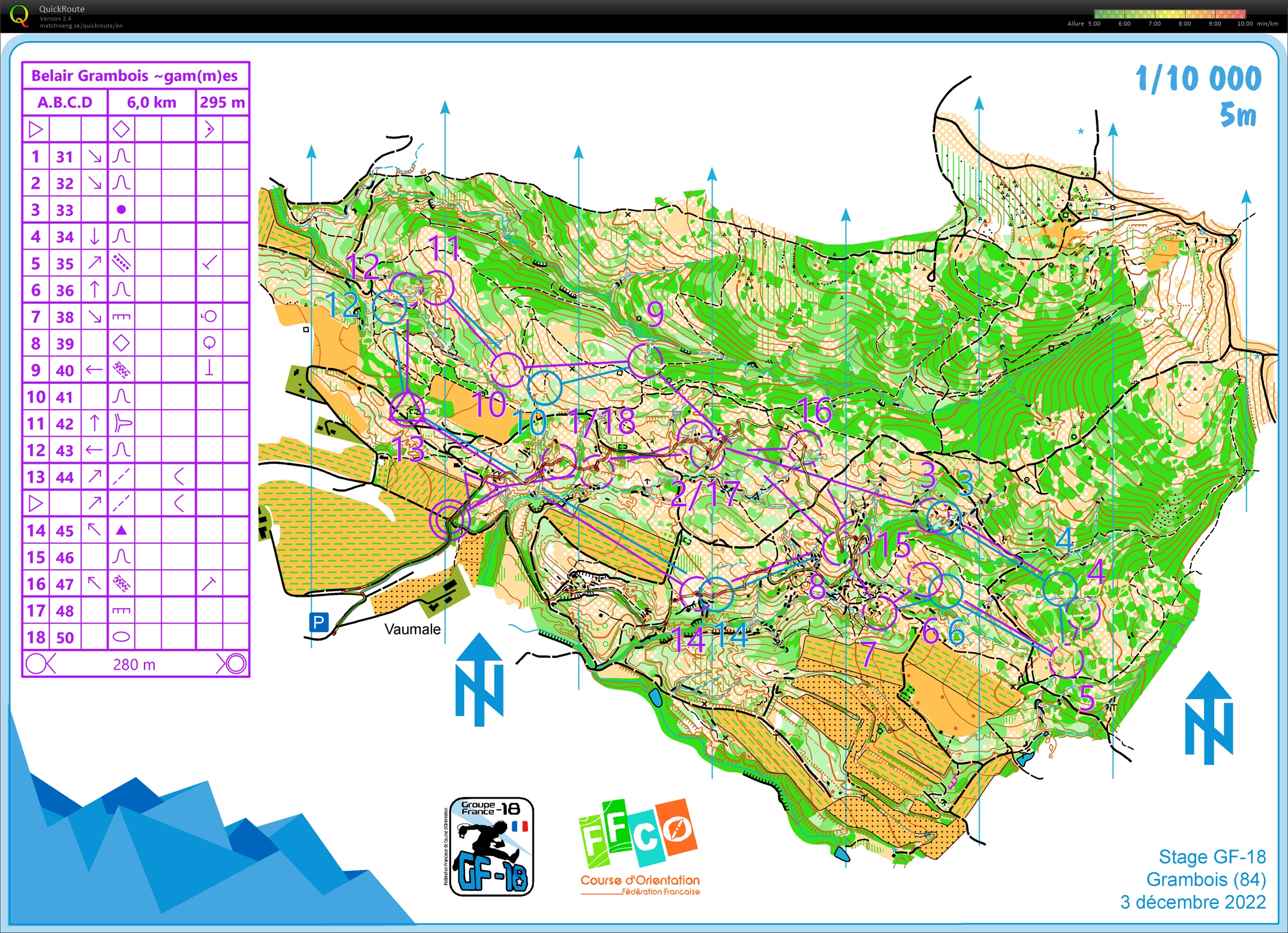Viewport: 1288px width, 933px height.
Task: Click blue control circle 12 on the map
Action: [390, 307]
